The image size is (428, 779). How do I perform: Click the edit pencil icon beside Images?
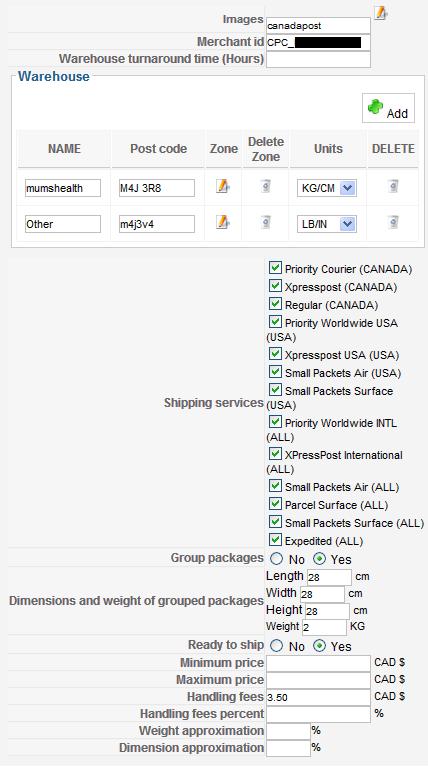[x=381, y=12]
